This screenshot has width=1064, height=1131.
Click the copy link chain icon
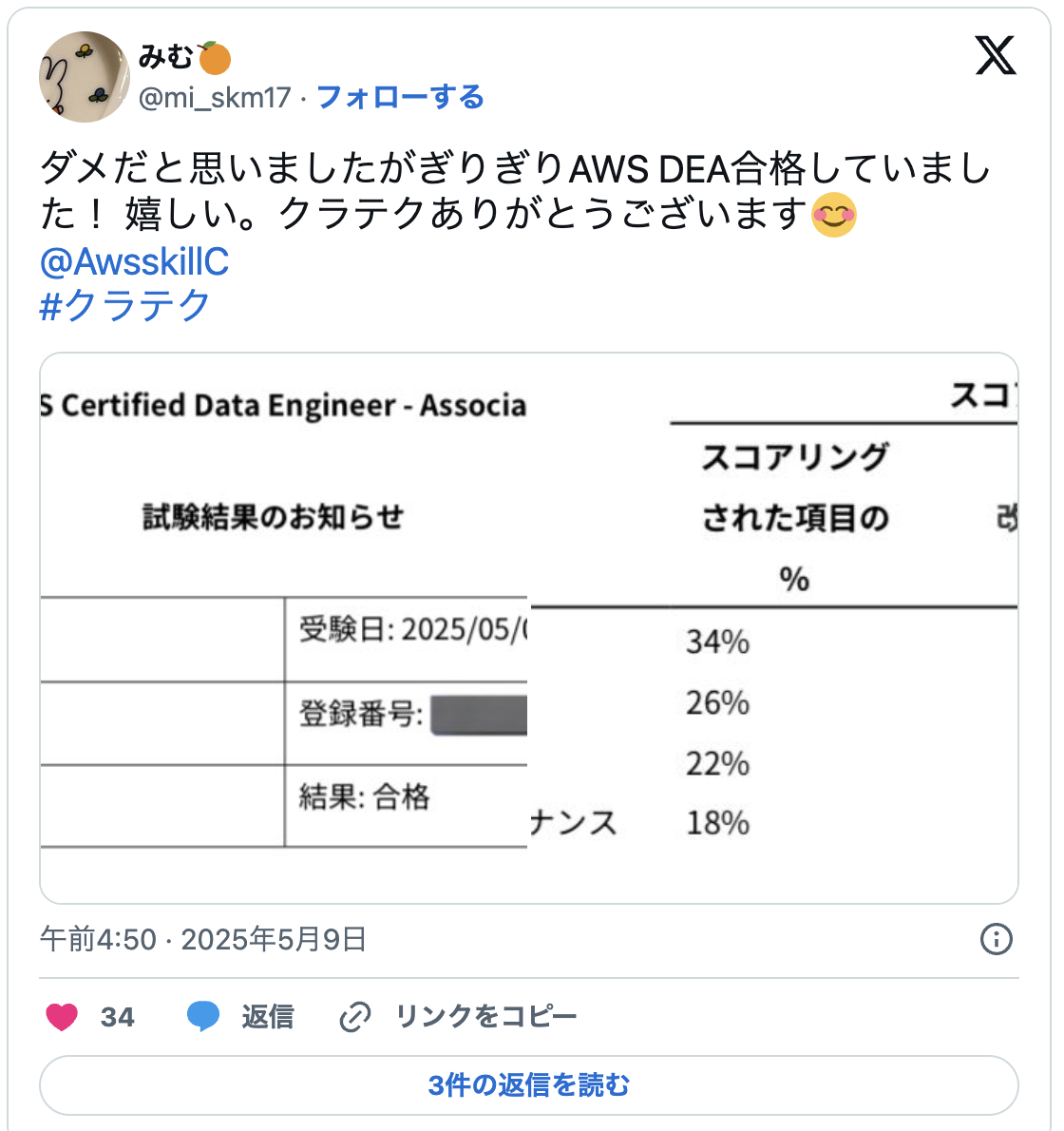pyautogui.click(x=353, y=1016)
